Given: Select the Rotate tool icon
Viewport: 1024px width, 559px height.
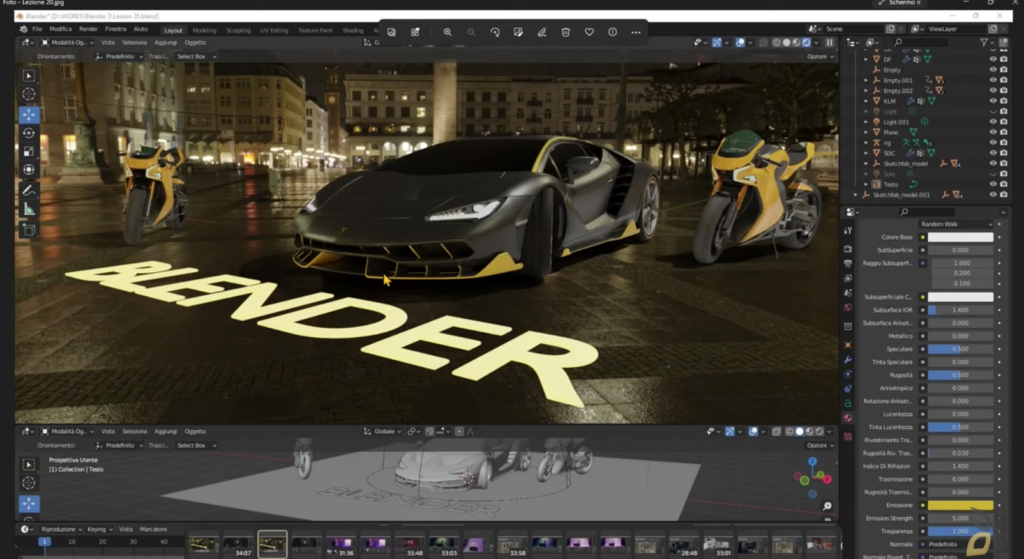Looking at the screenshot, I should coord(29,133).
